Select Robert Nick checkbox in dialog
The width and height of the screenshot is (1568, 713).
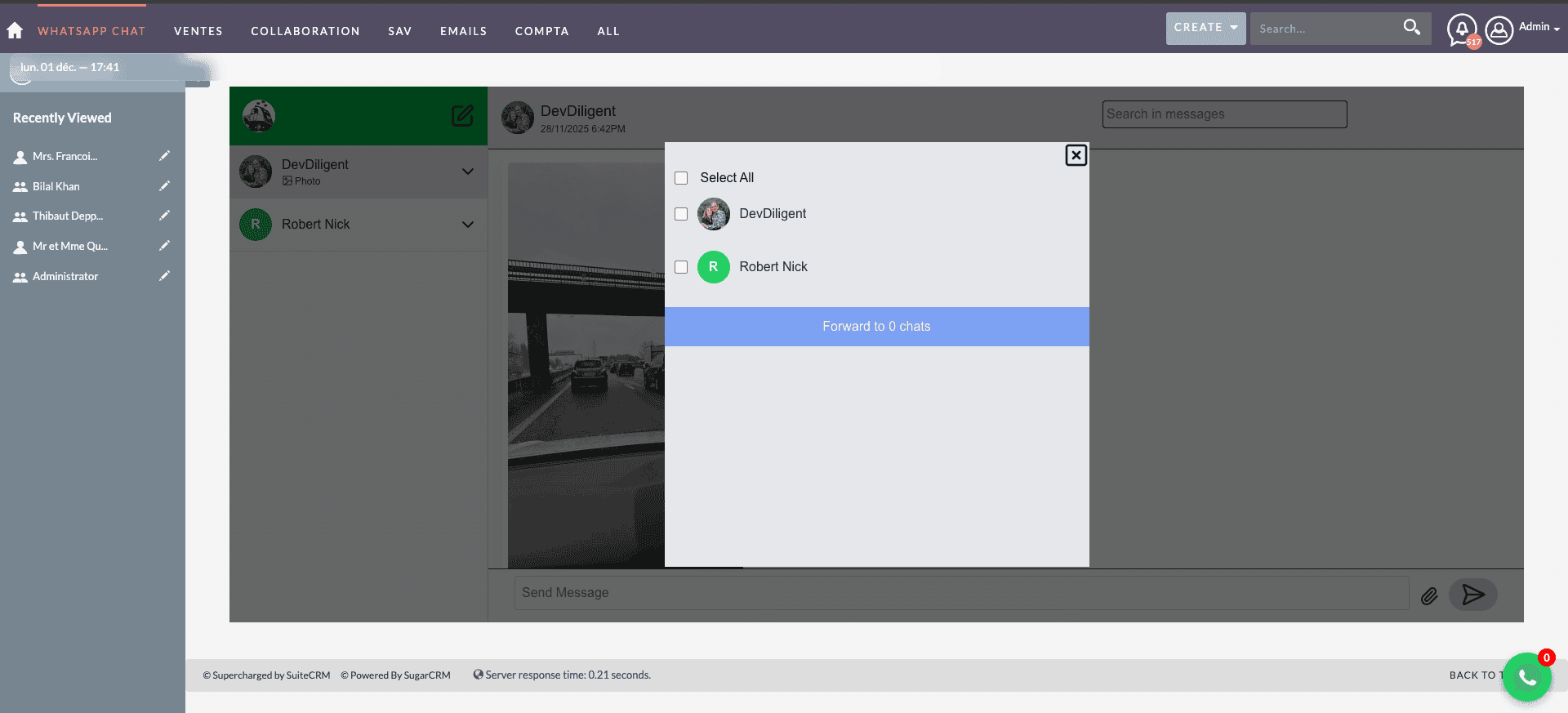point(681,267)
